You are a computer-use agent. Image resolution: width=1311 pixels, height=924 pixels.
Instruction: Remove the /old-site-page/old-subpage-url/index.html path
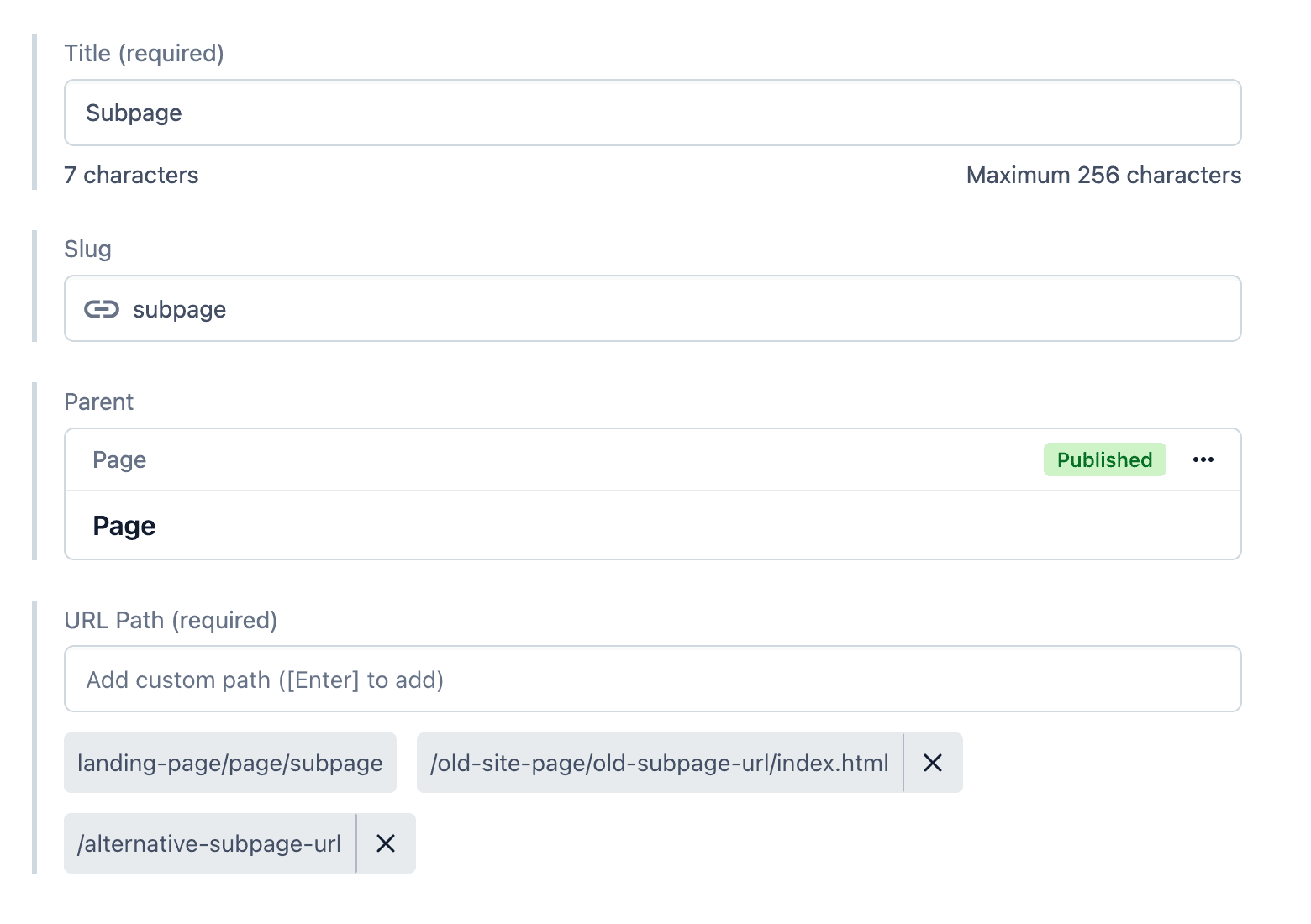(933, 763)
